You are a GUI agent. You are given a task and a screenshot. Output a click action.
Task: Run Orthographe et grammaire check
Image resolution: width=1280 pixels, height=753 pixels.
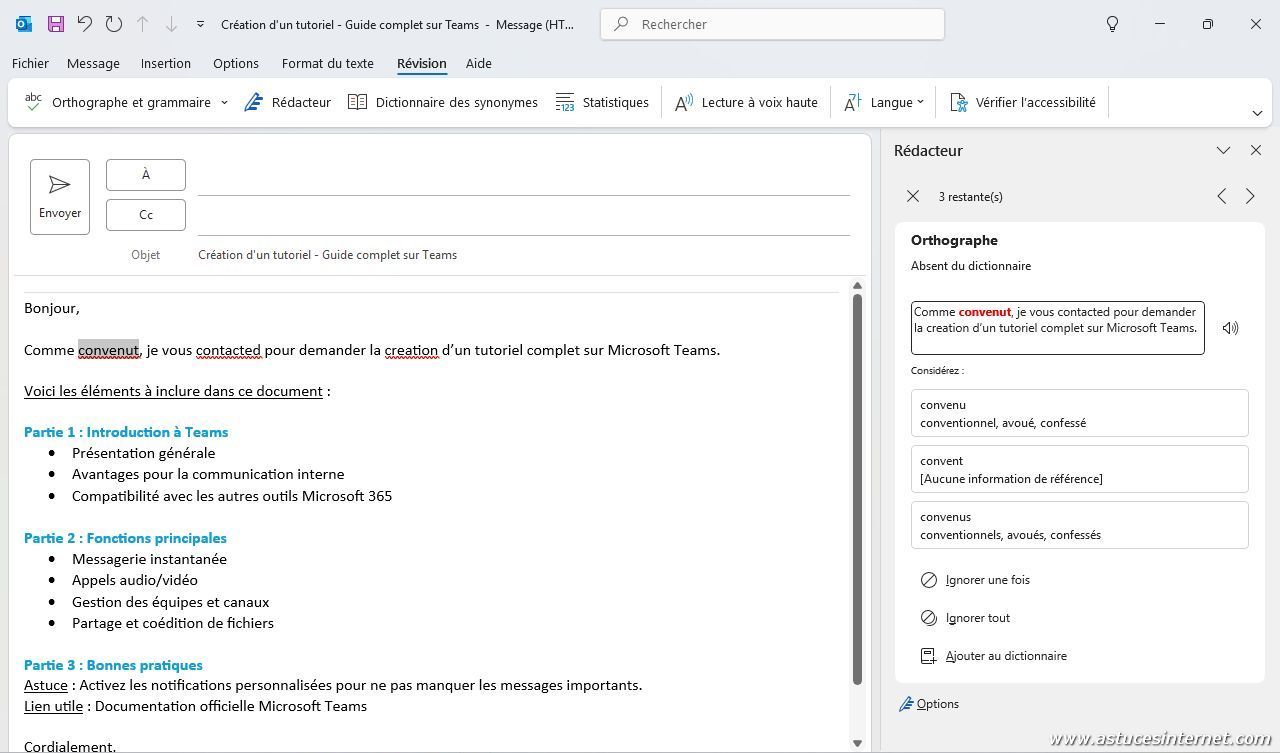[x=117, y=102]
